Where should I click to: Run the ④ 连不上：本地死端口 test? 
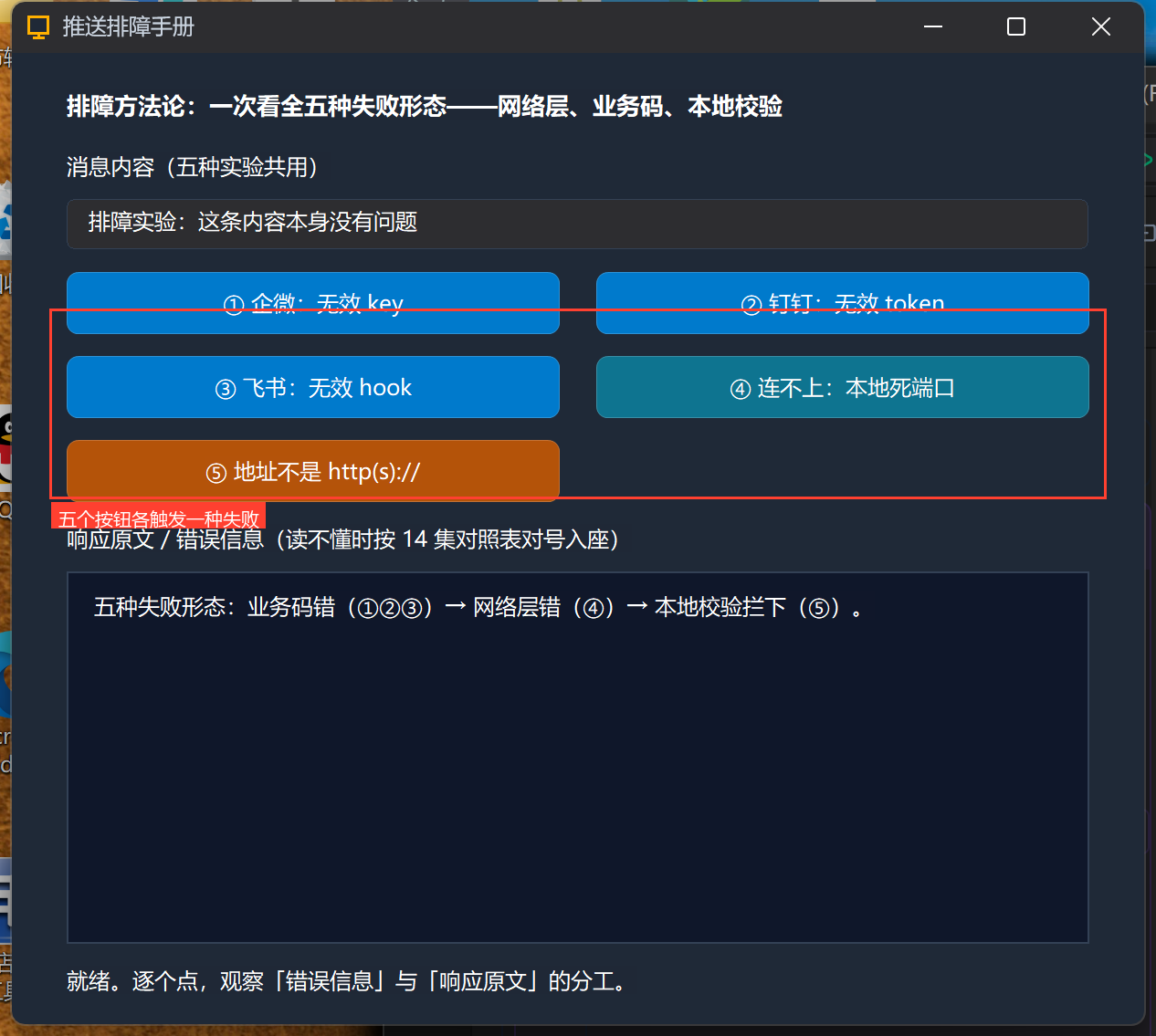click(x=842, y=387)
